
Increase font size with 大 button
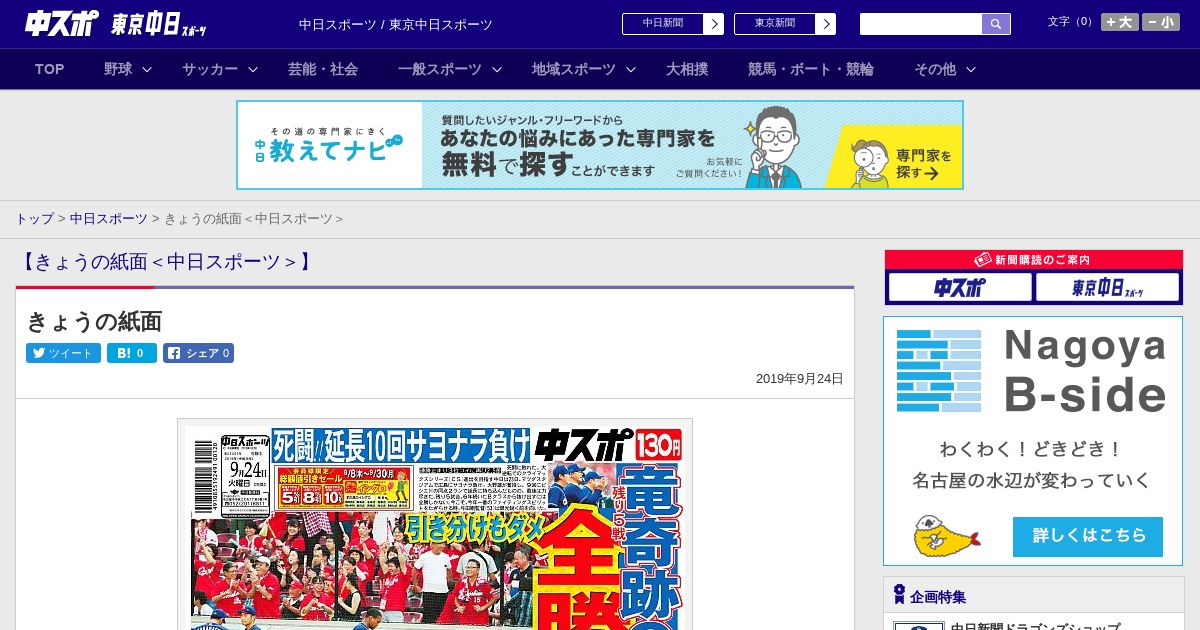(1120, 22)
